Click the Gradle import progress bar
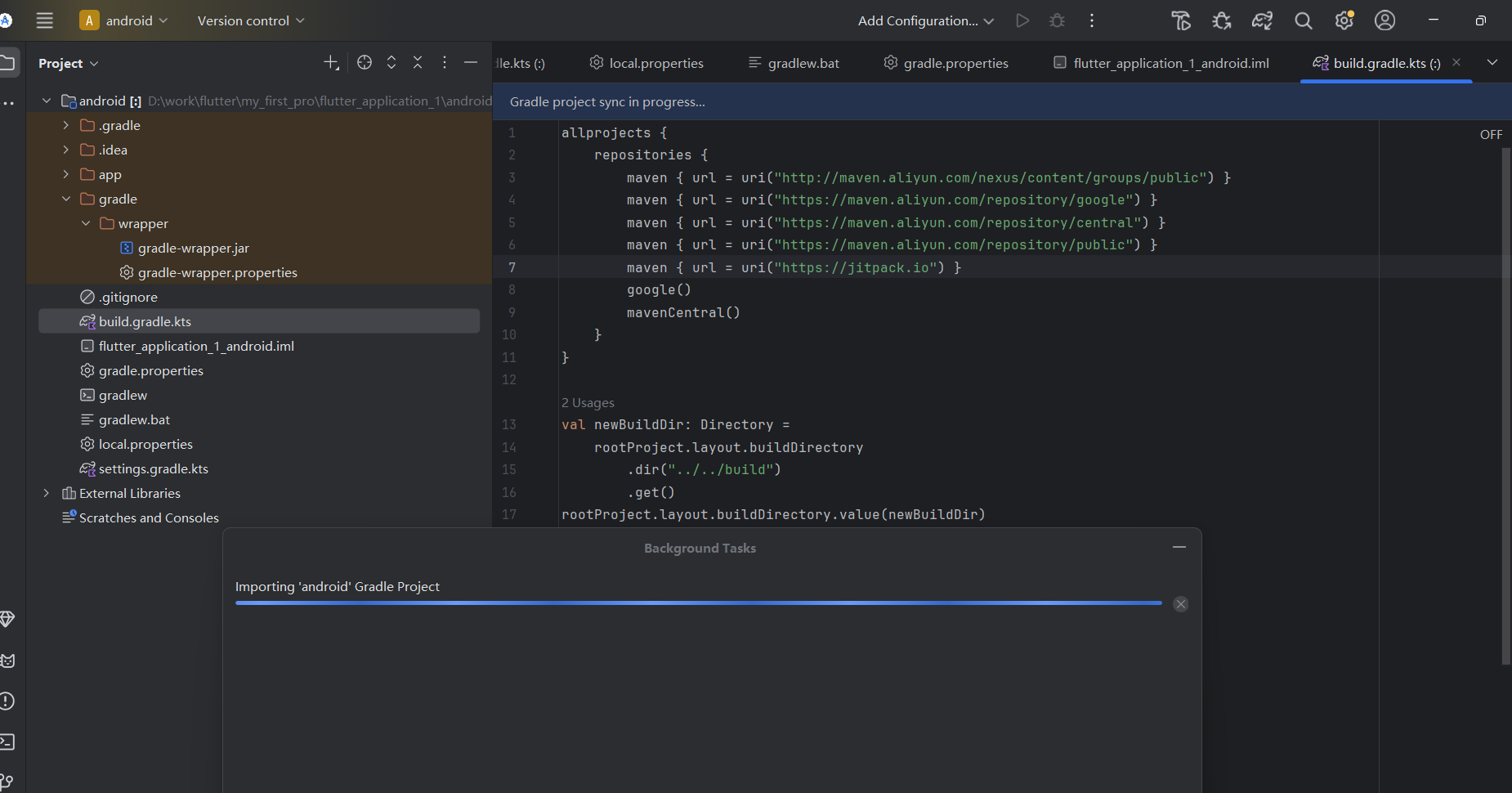 tap(699, 603)
